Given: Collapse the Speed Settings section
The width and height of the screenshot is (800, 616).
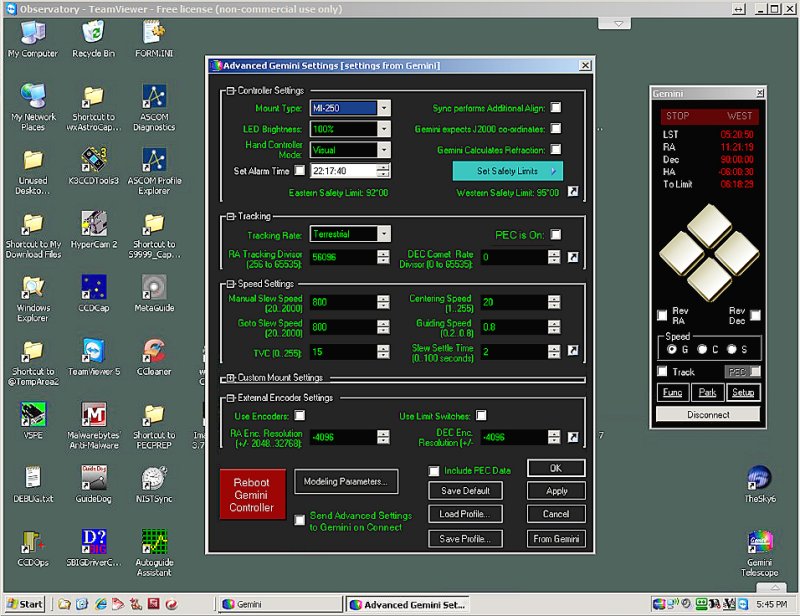Looking at the screenshot, I should point(231,284).
